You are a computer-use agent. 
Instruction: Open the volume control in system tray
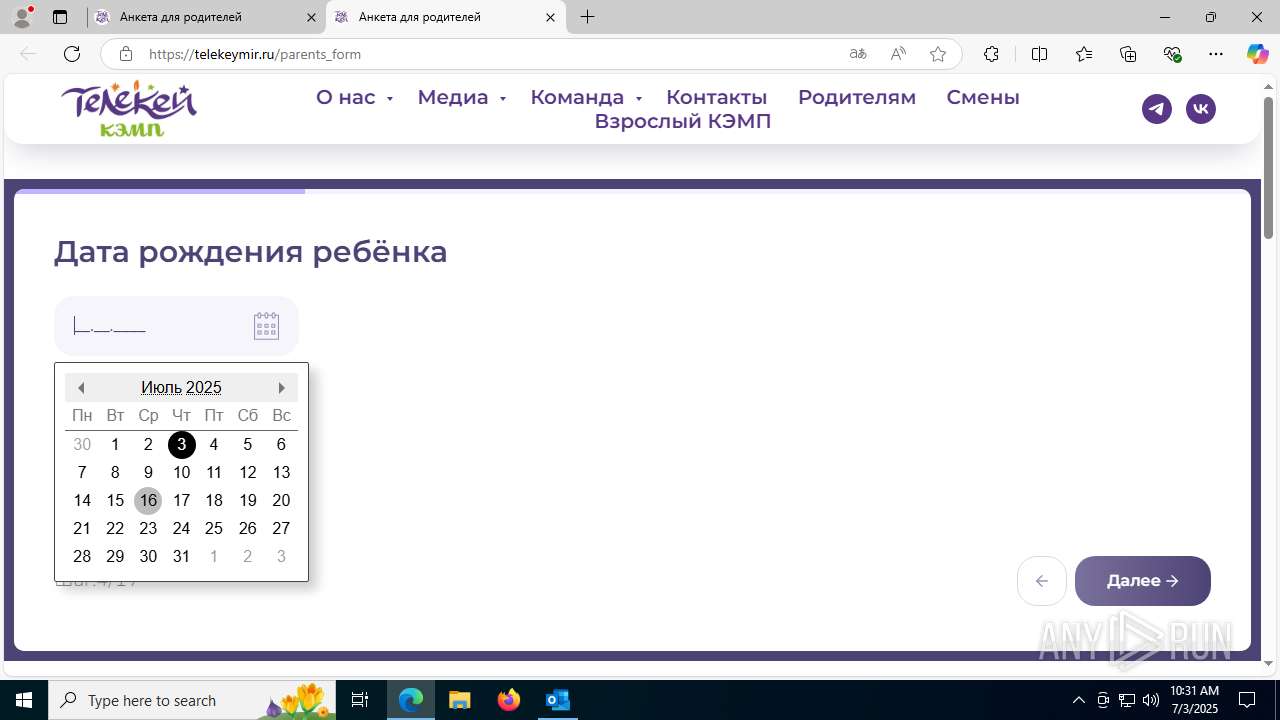1151,700
